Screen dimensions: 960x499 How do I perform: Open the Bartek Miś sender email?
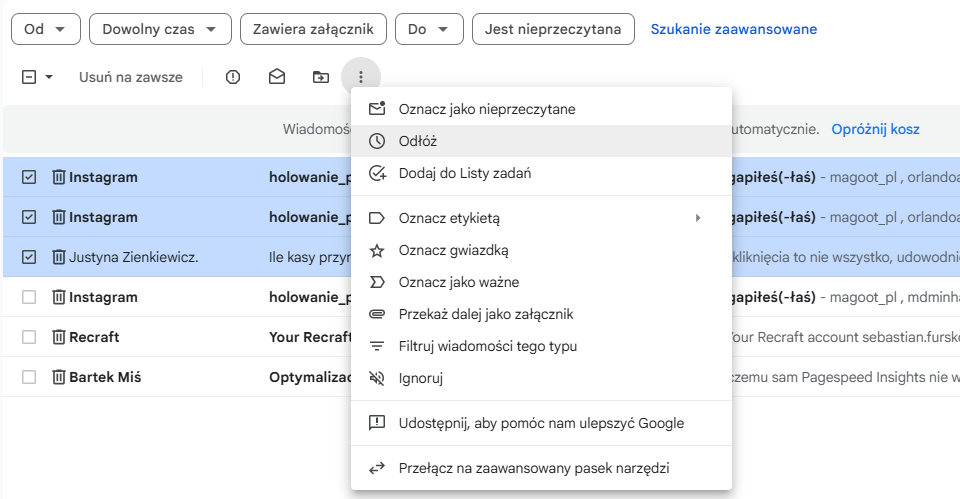pos(105,377)
